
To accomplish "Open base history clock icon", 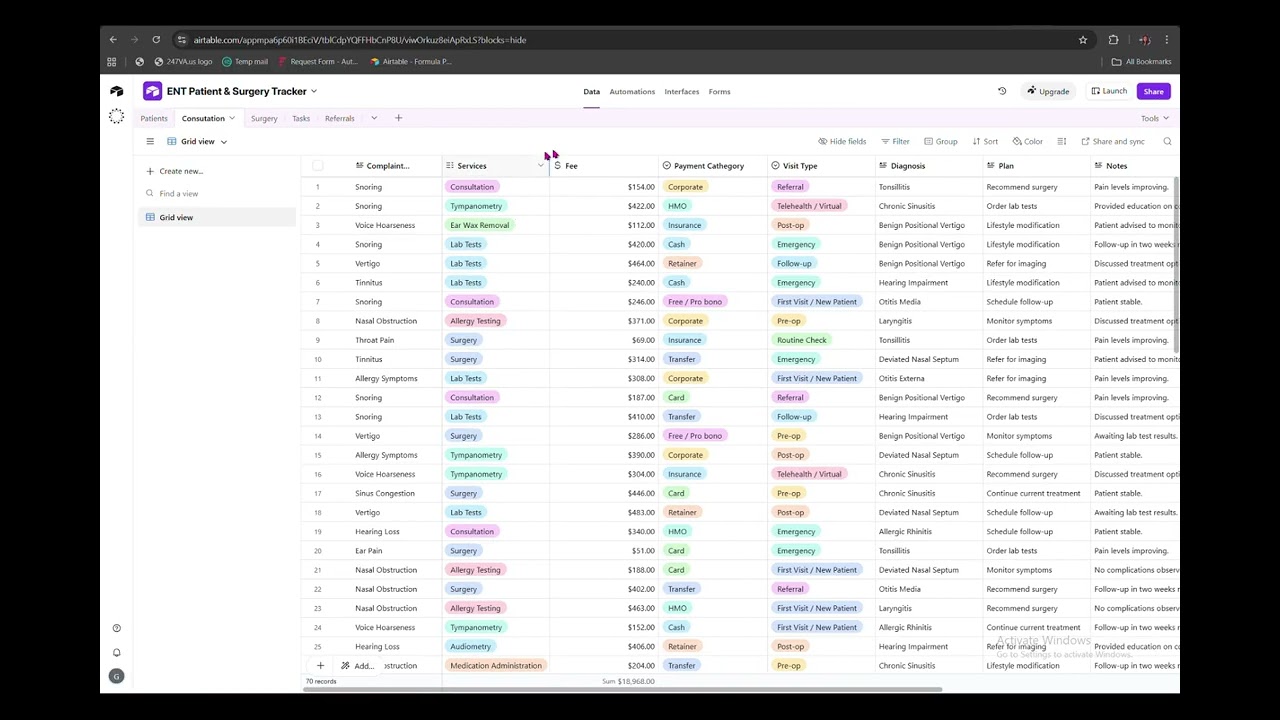I will 1002,91.
